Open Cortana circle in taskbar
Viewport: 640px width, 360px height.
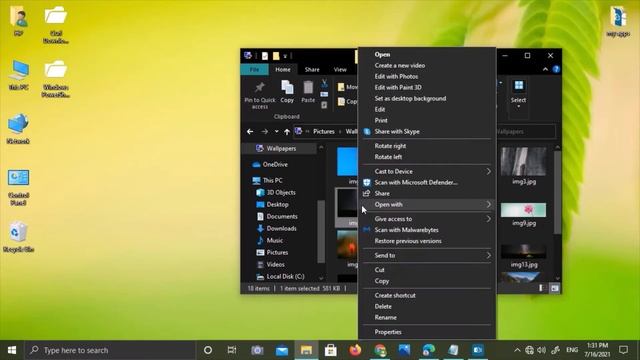[208, 350]
